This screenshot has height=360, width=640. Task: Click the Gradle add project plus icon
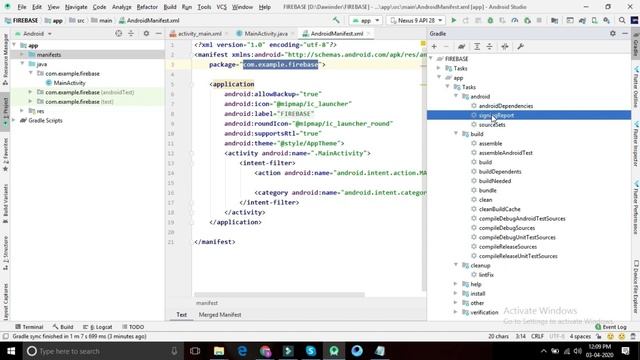click(434, 47)
